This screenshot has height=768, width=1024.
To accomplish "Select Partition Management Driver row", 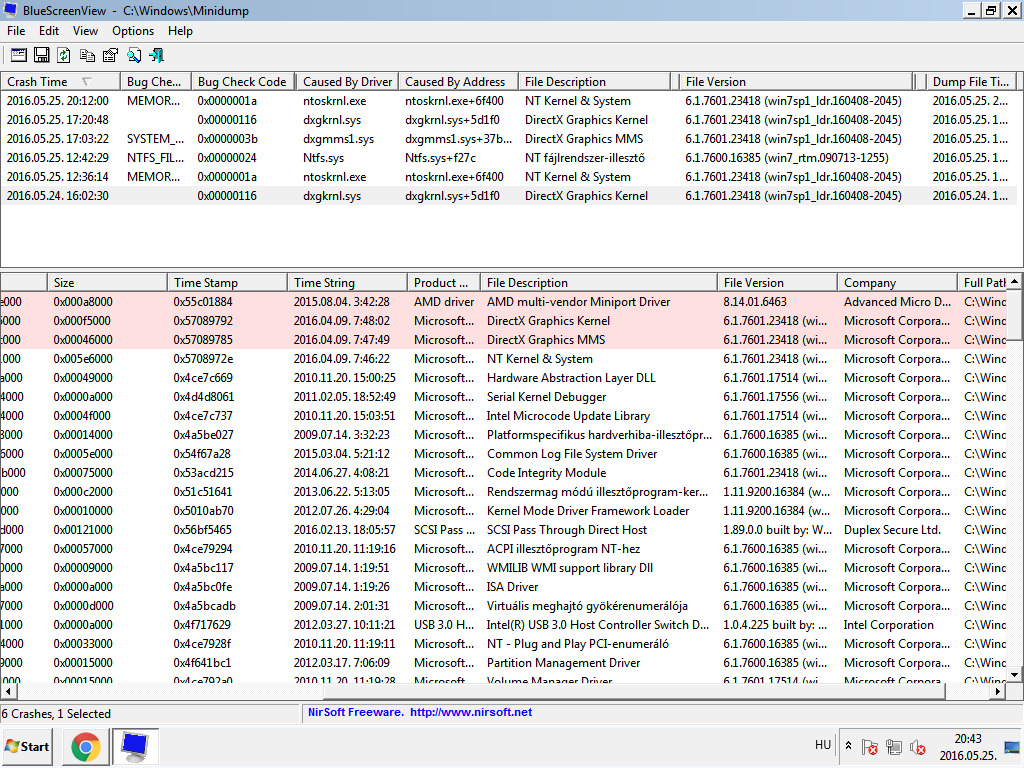I will [x=504, y=662].
